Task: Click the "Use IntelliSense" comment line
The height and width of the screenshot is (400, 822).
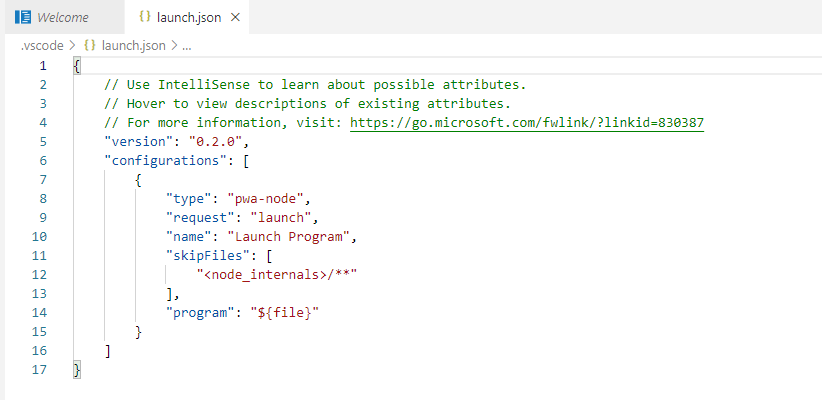Action: click(315, 85)
